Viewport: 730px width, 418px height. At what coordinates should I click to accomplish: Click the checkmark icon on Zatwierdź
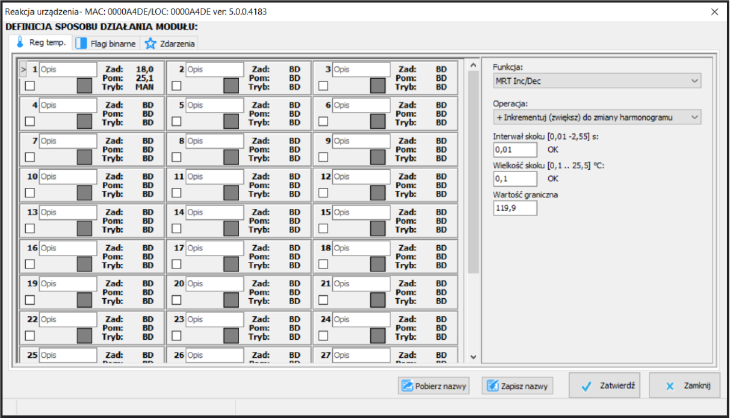587,386
